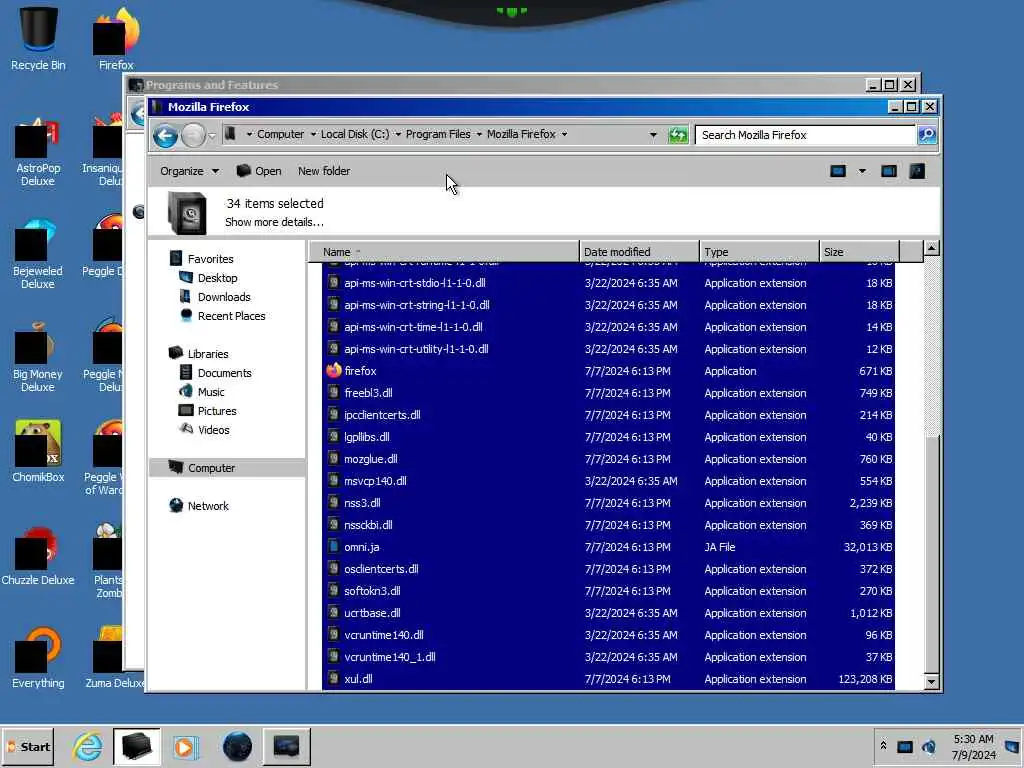Click Local Disk (C:) in address path

(x=355, y=134)
